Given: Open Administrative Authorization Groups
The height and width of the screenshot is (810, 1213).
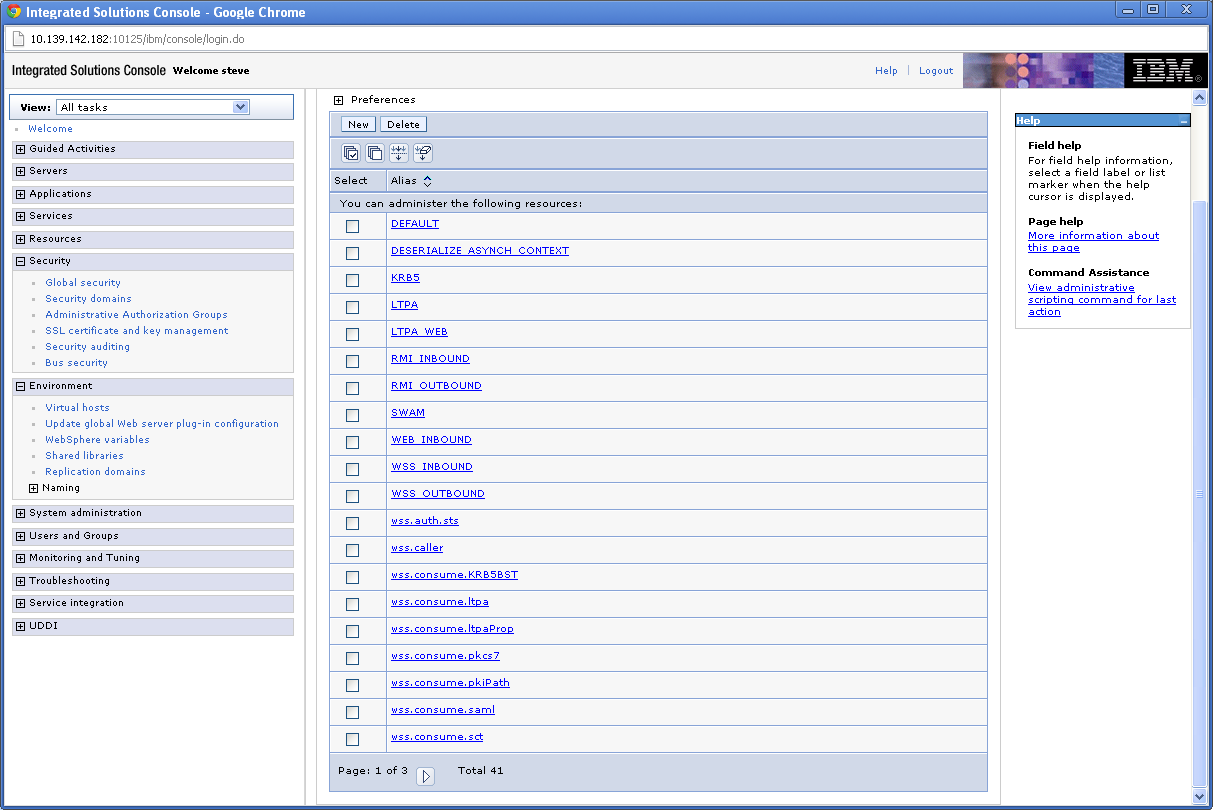Looking at the screenshot, I should pyautogui.click(x=136, y=315).
